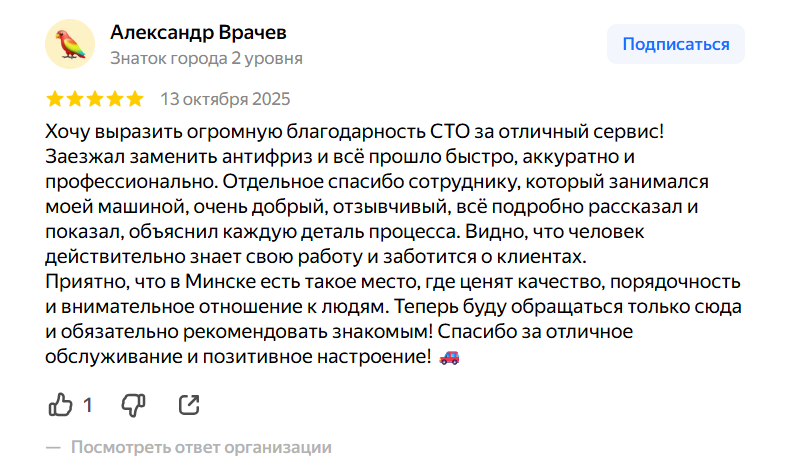806x472 pixels.
Task: Like the review with thumbs-up icon
Action: pos(61,405)
